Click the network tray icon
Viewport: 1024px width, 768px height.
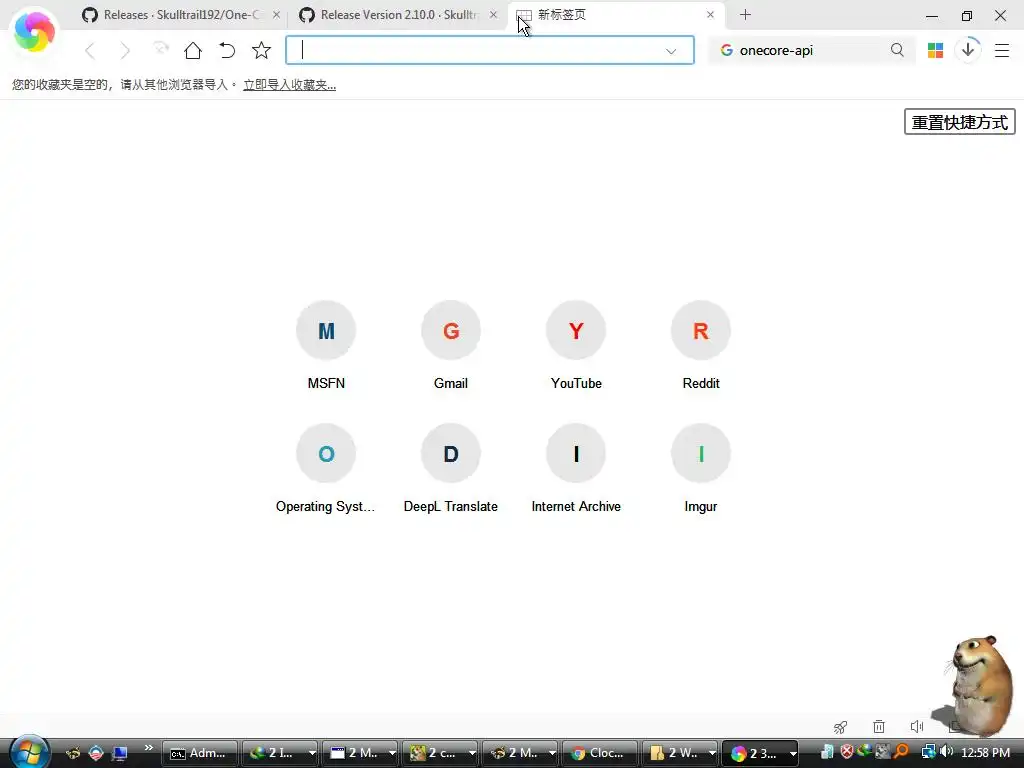(928, 752)
